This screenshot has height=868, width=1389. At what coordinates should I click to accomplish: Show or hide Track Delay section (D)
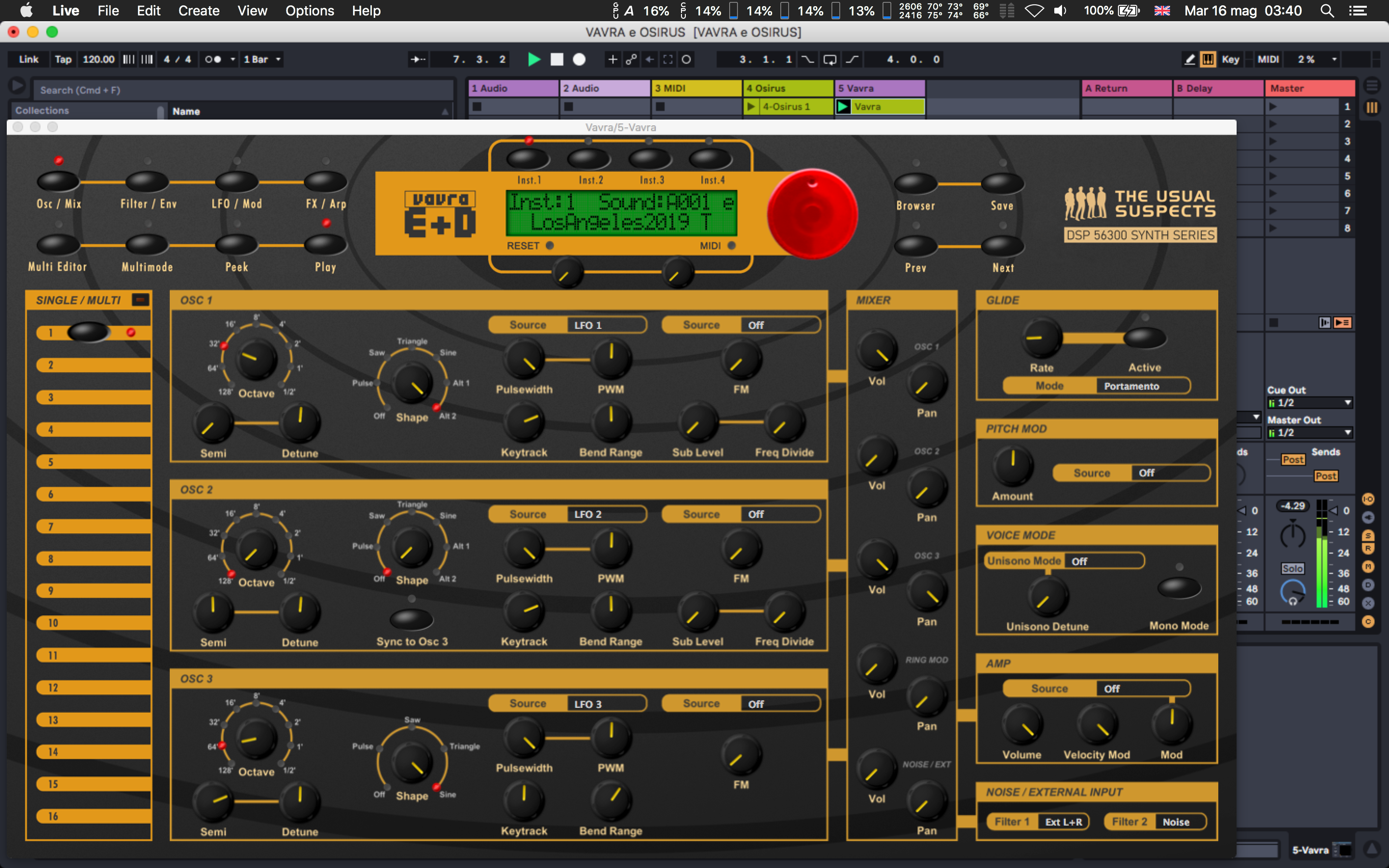tap(1368, 585)
